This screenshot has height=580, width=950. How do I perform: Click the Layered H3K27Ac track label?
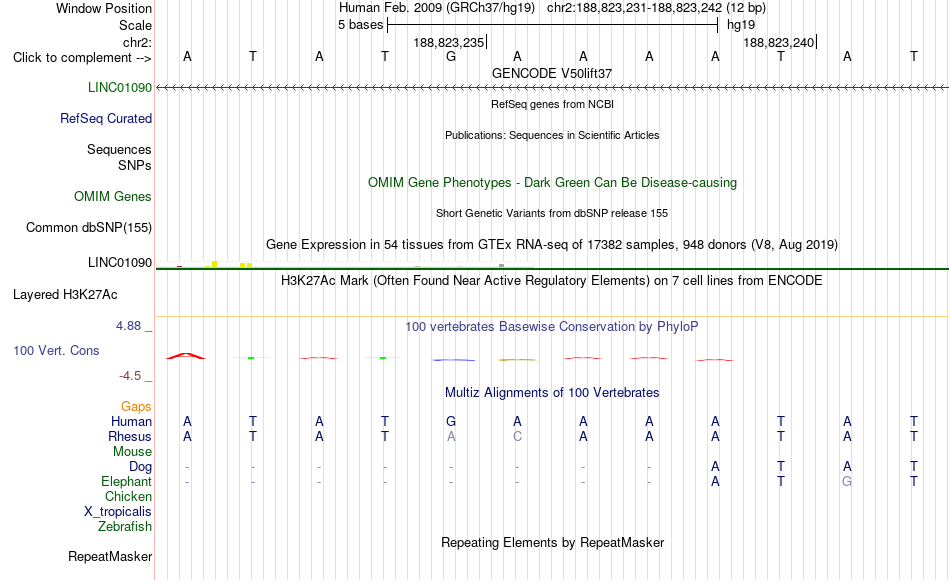pos(65,295)
